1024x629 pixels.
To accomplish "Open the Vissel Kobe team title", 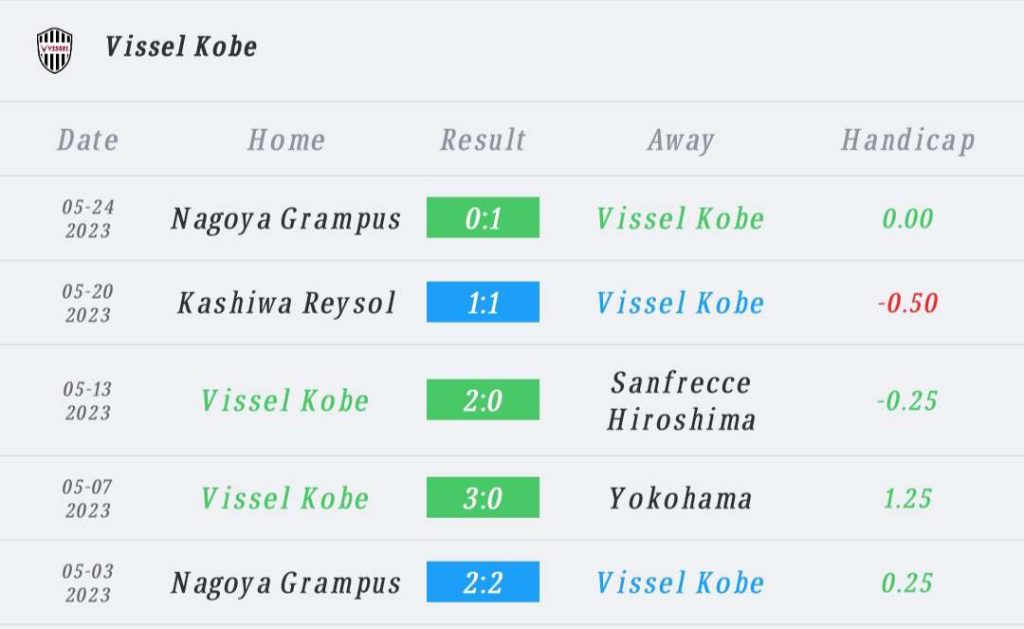I will coord(181,46).
